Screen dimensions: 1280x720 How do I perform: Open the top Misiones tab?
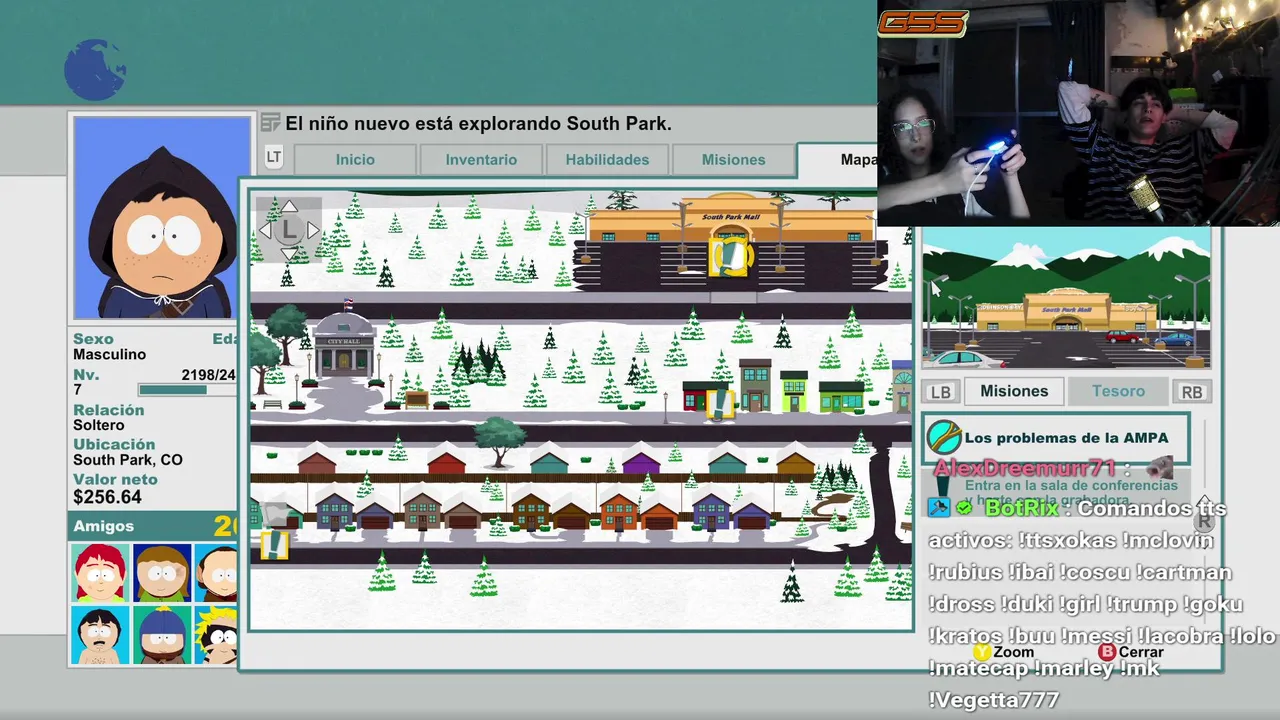[733, 160]
